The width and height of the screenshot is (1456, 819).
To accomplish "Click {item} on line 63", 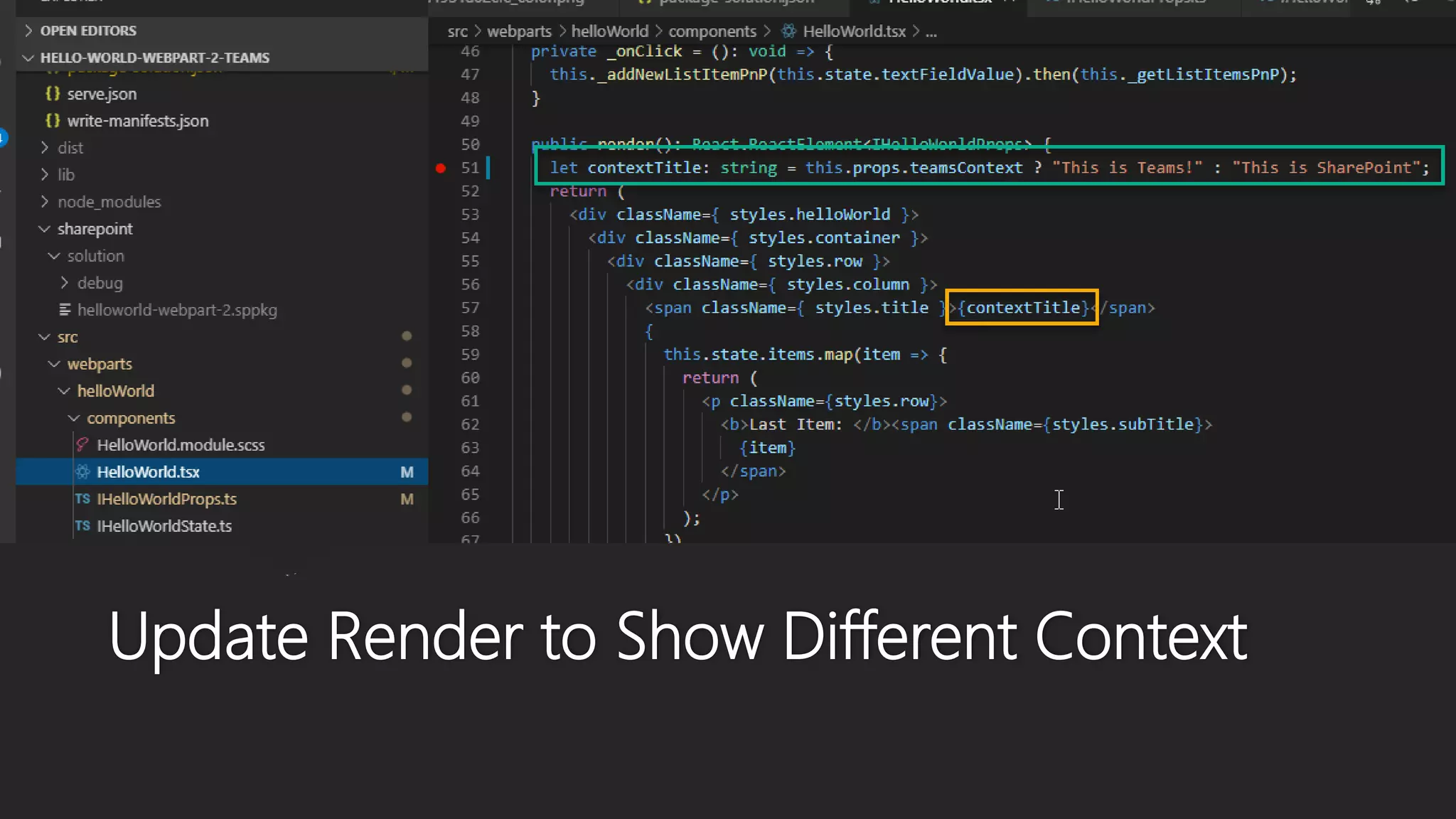I will click(x=767, y=448).
